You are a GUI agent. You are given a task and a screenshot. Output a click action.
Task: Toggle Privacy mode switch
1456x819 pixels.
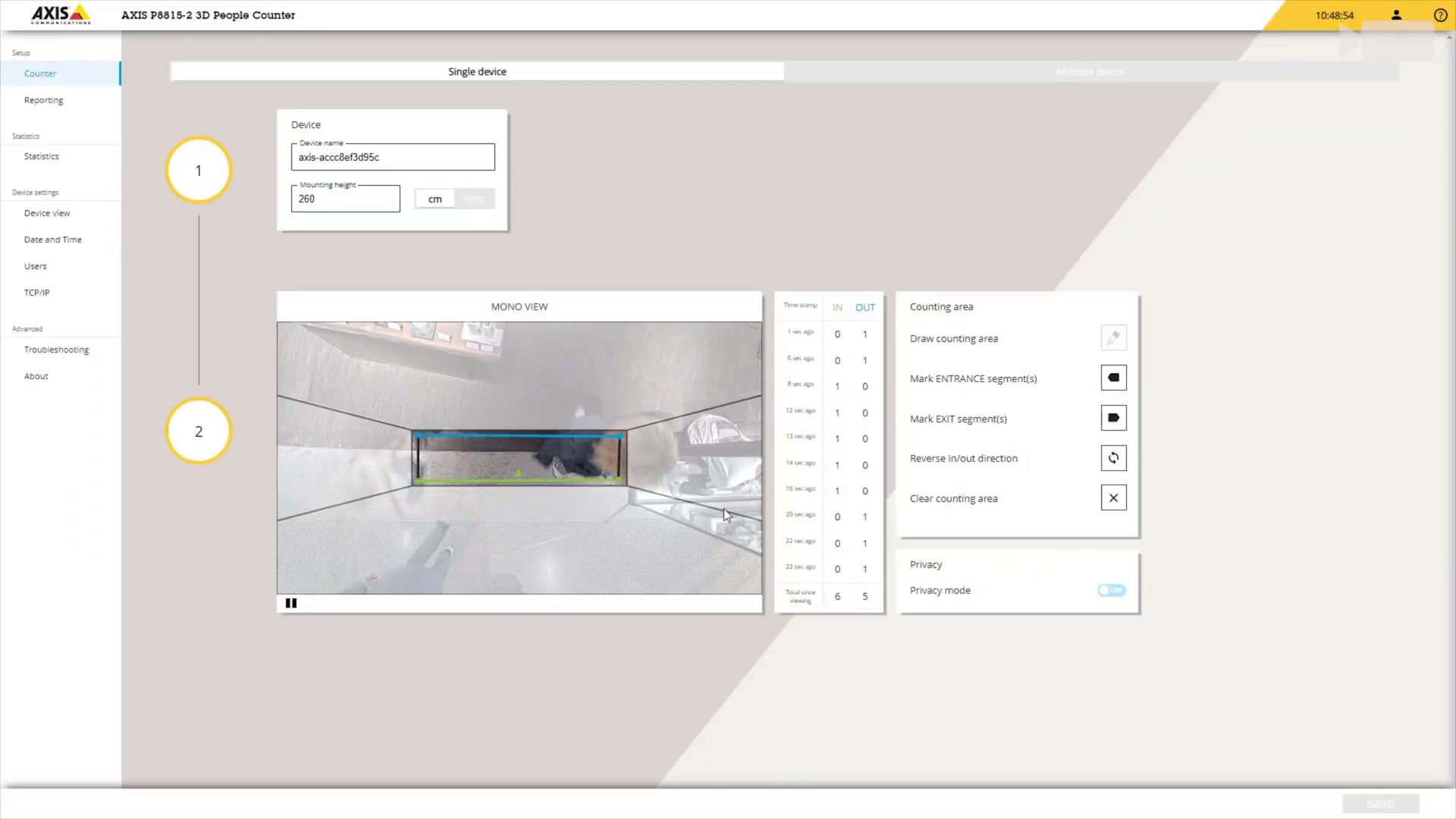click(1111, 590)
